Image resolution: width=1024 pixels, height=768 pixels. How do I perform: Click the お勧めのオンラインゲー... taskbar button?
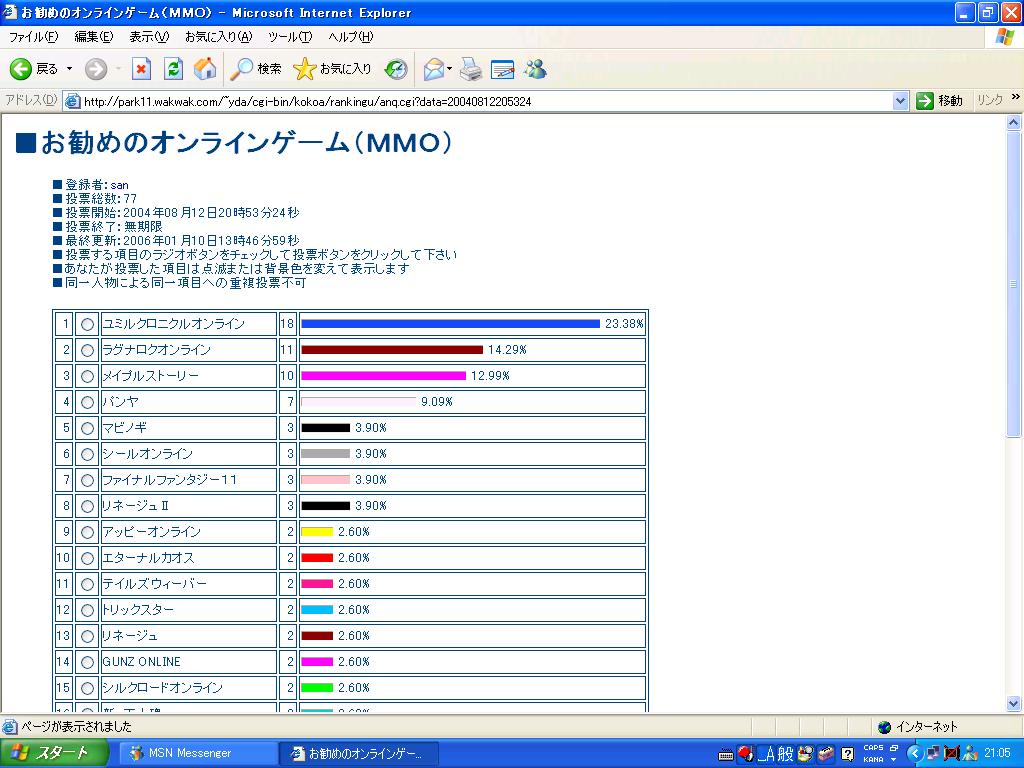pos(357,754)
